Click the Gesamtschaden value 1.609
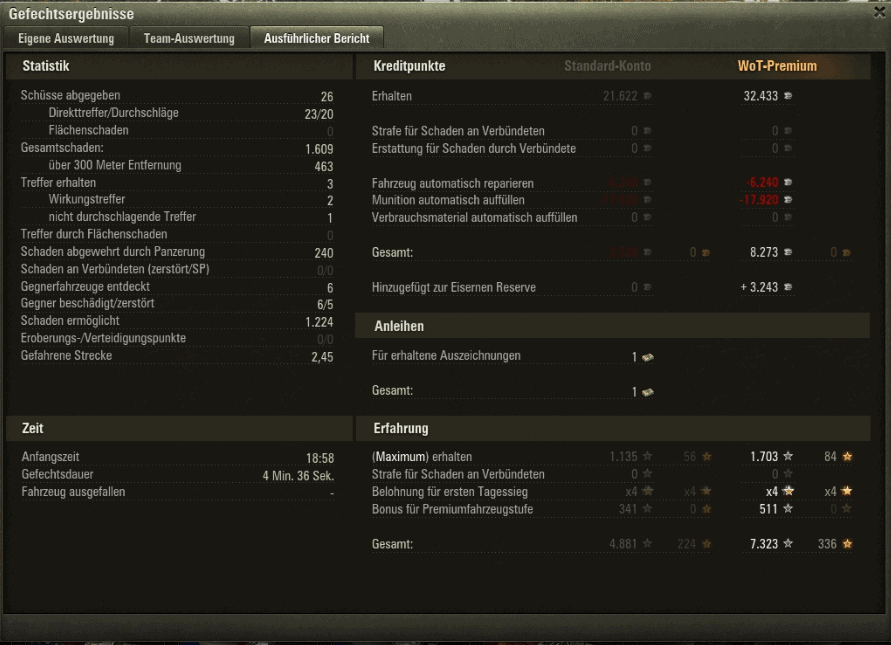Image resolution: width=891 pixels, height=645 pixels. 319,149
